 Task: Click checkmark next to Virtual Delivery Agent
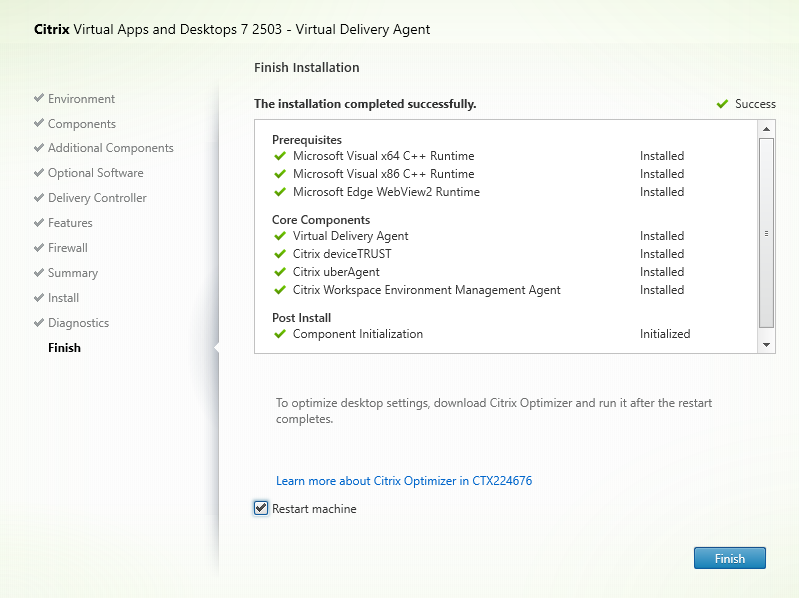pyautogui.click(x=280, y=236)
